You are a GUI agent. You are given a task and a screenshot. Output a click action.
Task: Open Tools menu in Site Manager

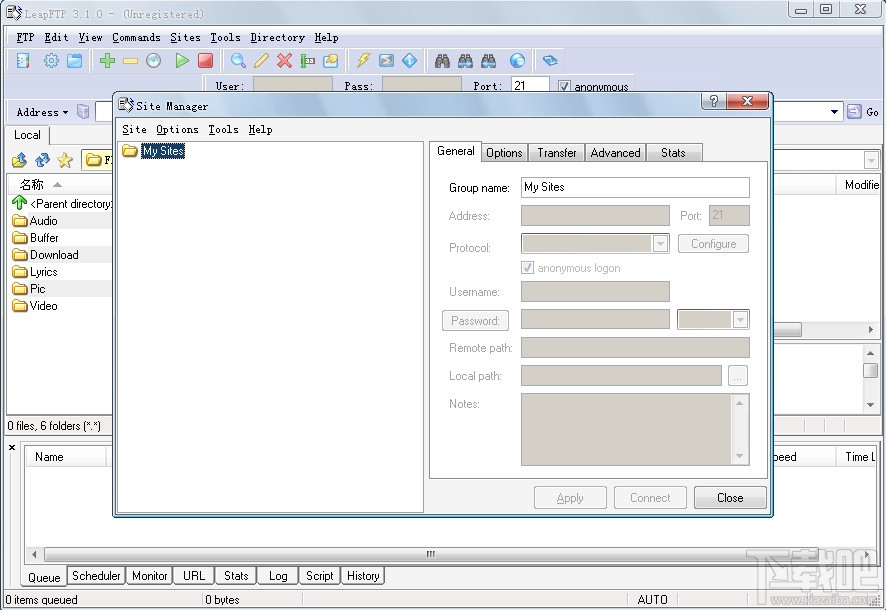click(x=223, y=129)
